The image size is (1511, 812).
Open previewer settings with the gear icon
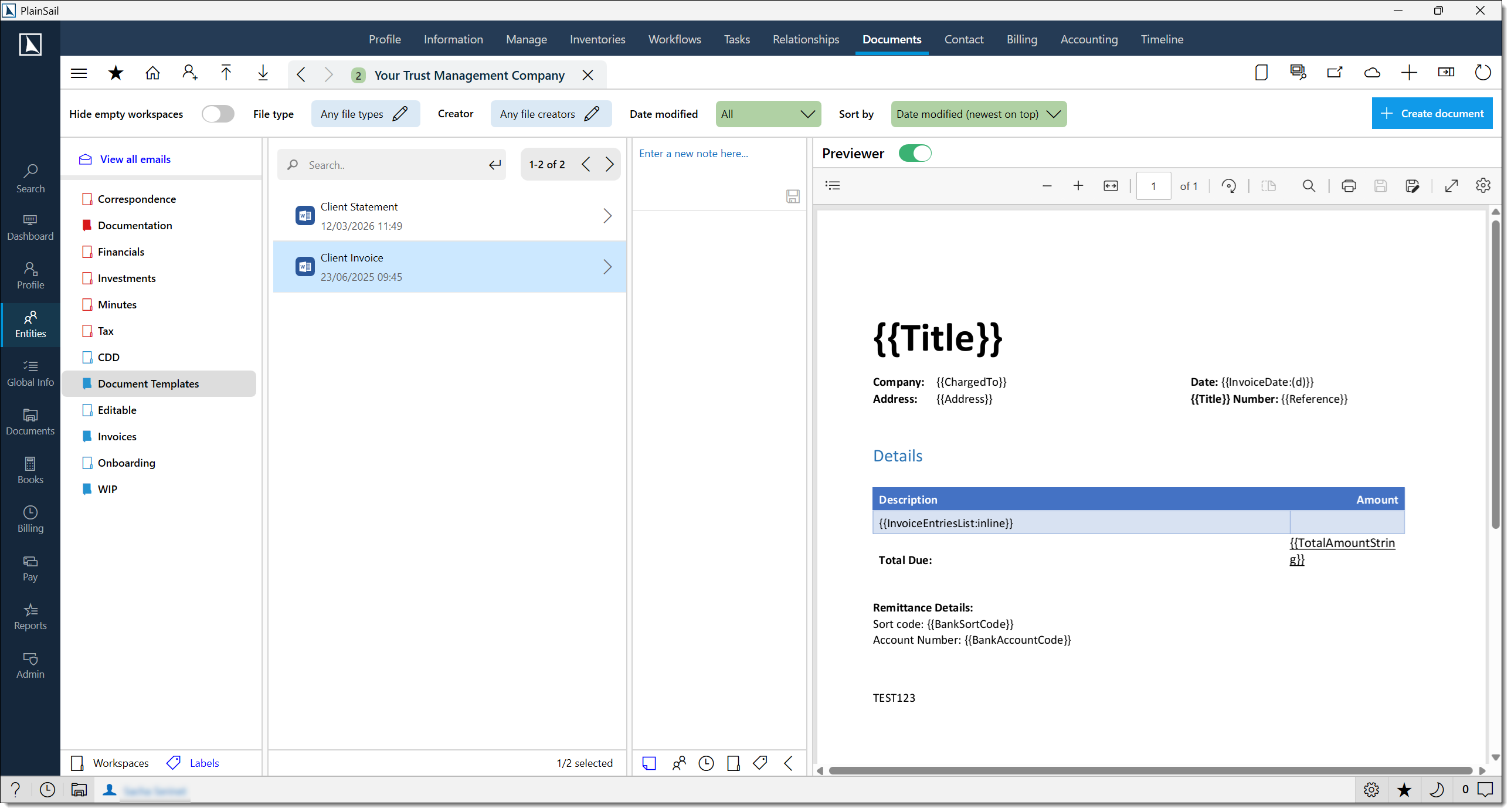tap(1483, 186)
